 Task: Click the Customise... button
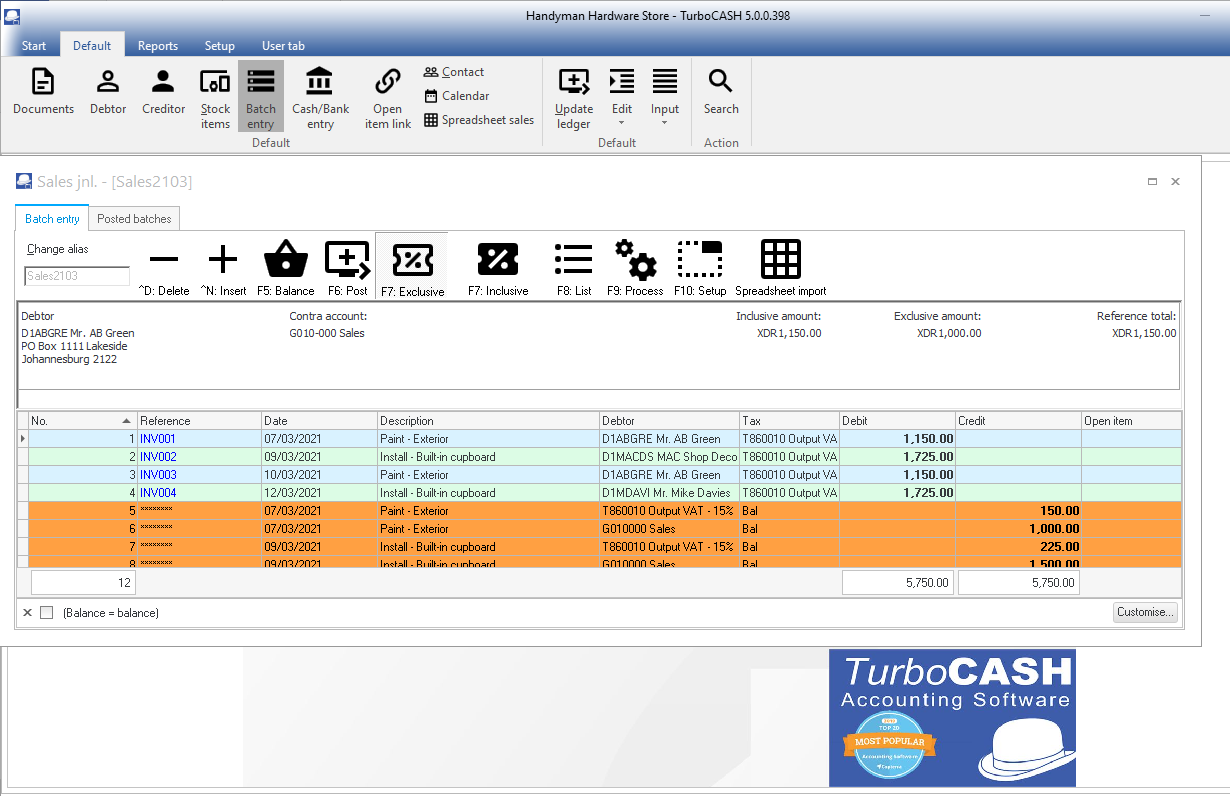point(1146,612)
